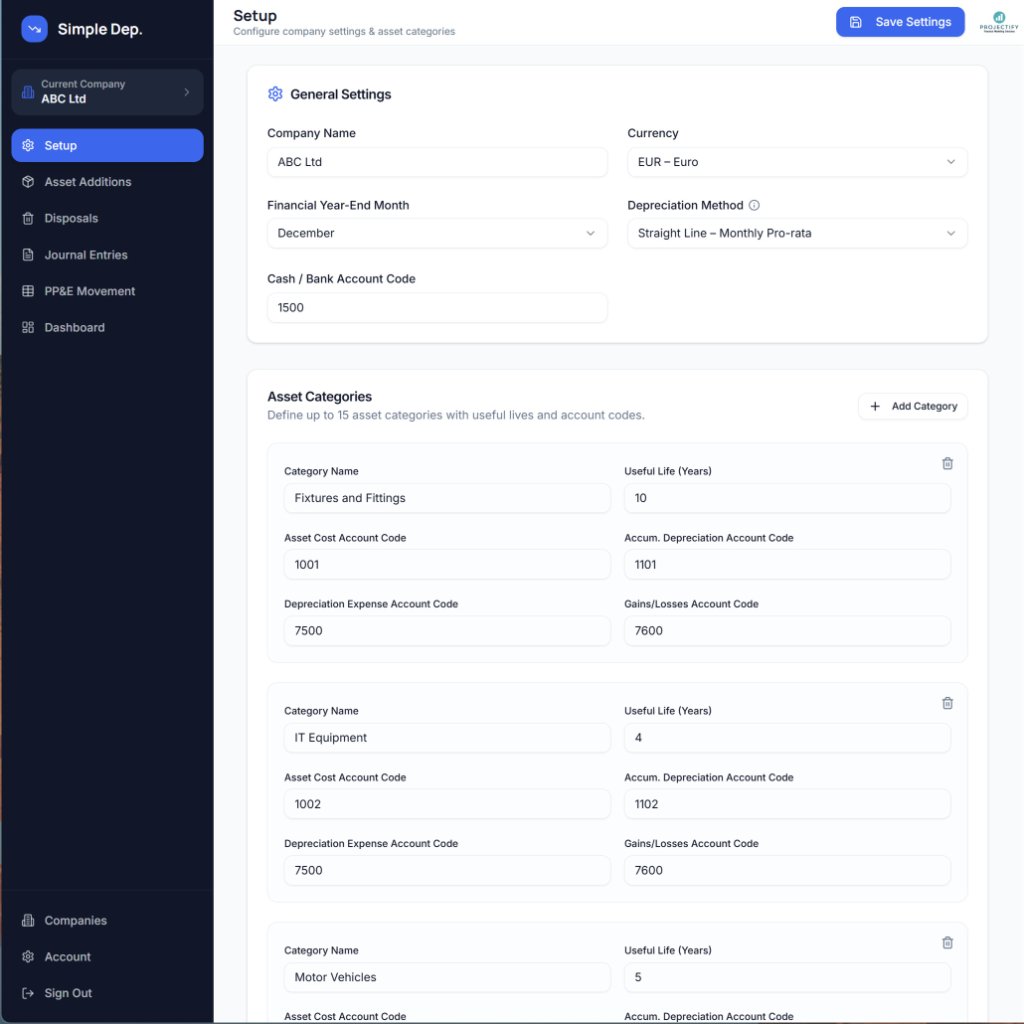View the PP&E Movement page
Viewport: 1024px width, 1024px height.
(x=108, y=291)
